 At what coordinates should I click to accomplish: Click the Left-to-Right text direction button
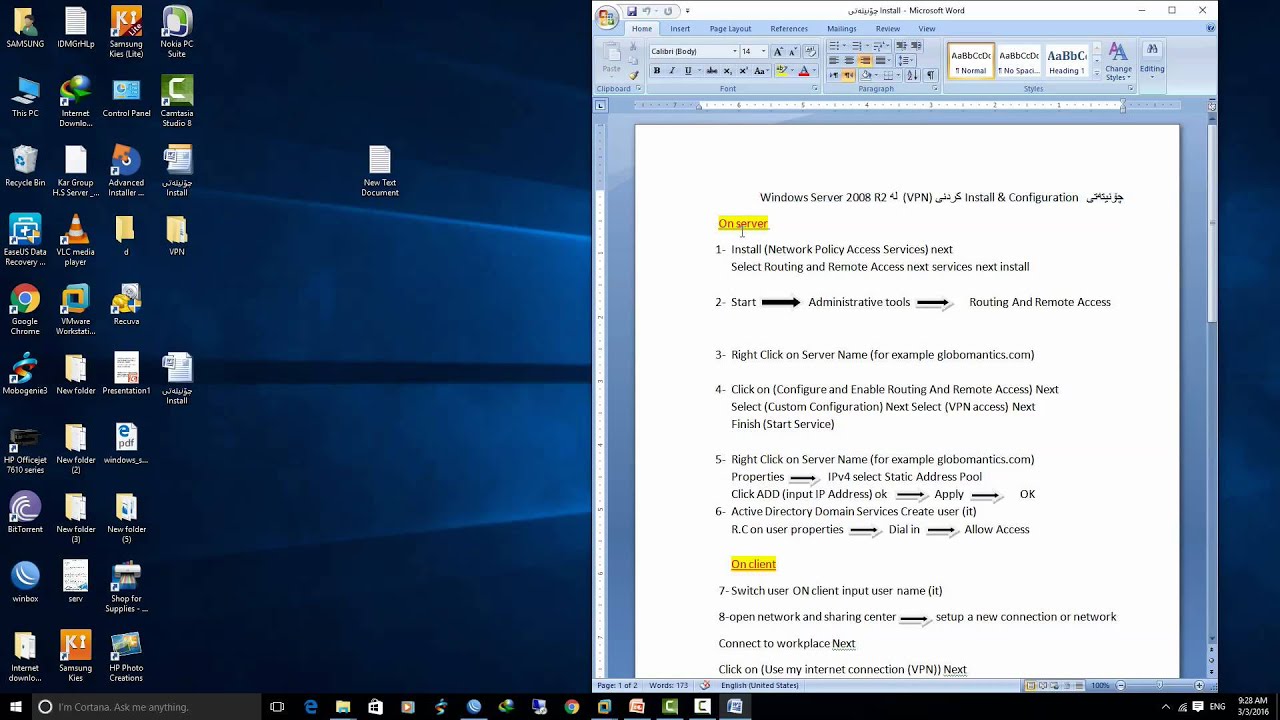(834, 75)
